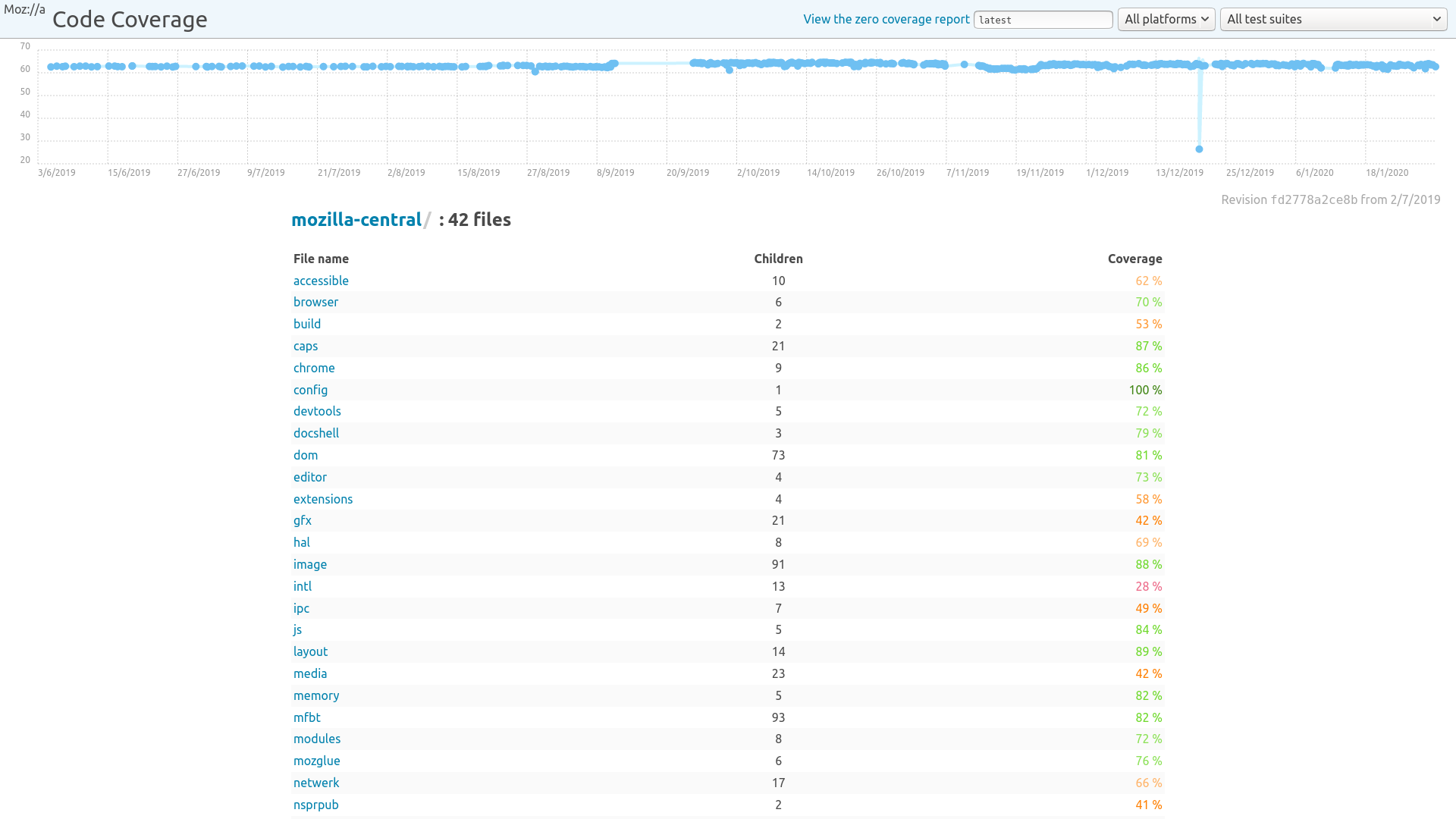
Task: Expand the dom folder 73 children
Action: [x=305, y=454]
